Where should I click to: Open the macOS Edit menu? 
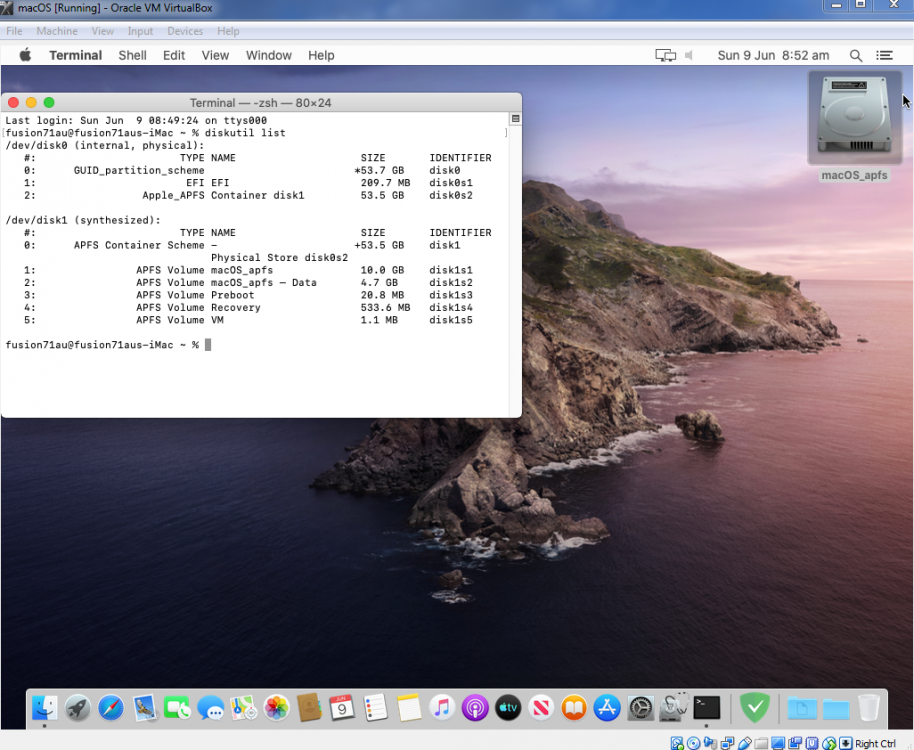pos(174,55)
